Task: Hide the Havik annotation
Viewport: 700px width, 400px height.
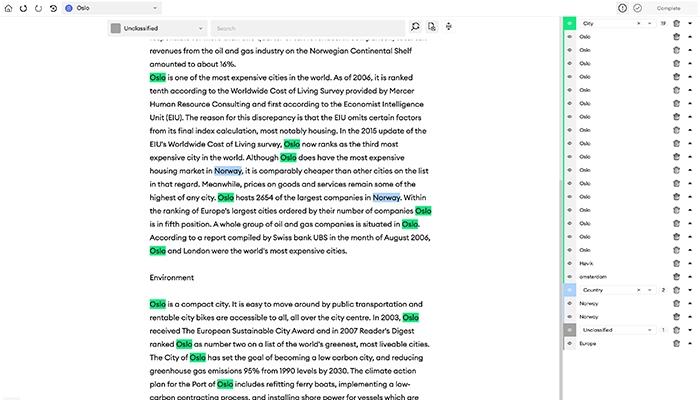Action: coord(570,263)
